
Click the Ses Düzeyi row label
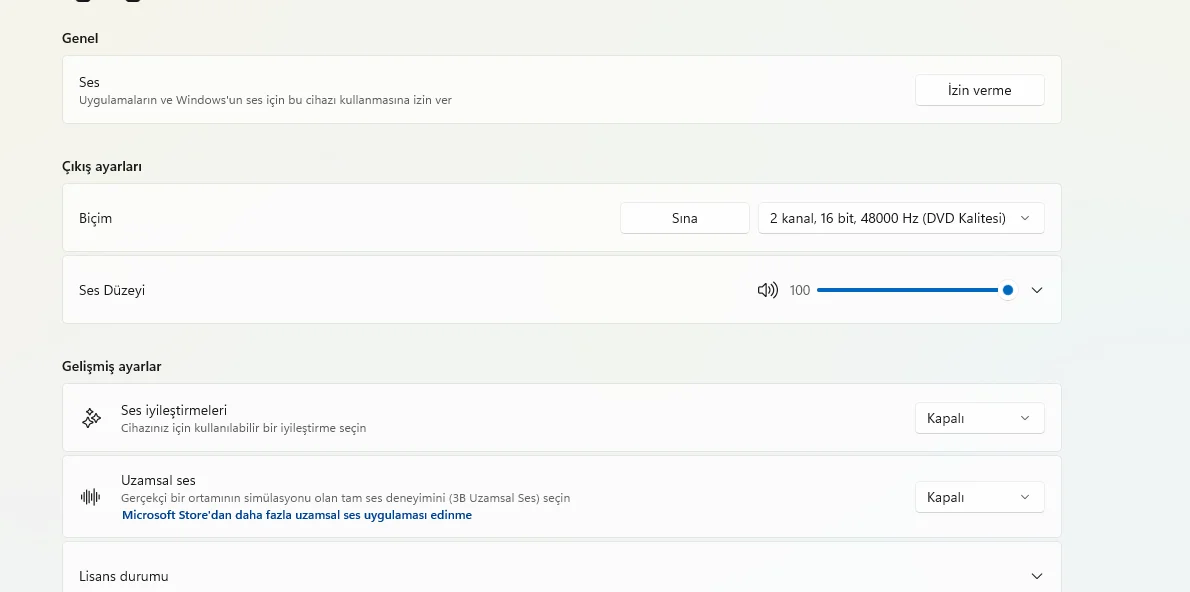pos(112,290)
